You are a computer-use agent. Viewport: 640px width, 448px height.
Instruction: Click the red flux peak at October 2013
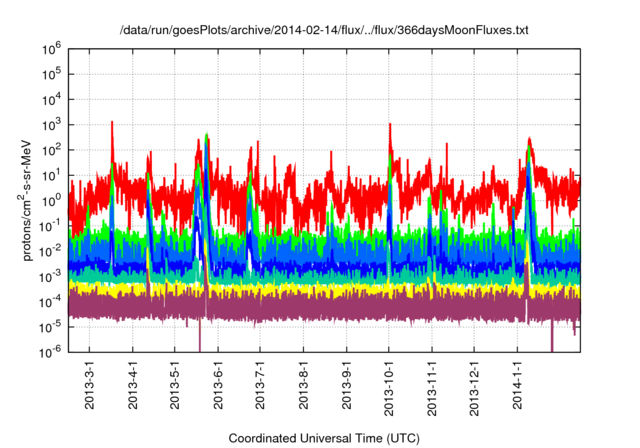tap(389, 126)
